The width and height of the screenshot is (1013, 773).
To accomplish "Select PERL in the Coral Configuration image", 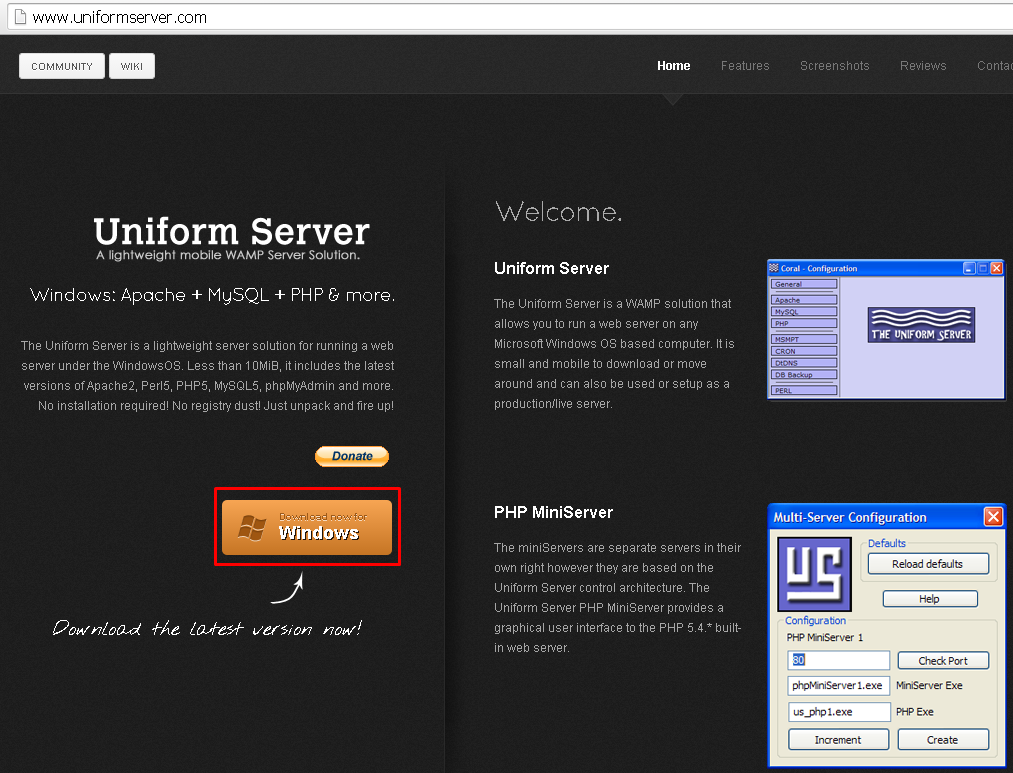I will click(x=804, y=391).
